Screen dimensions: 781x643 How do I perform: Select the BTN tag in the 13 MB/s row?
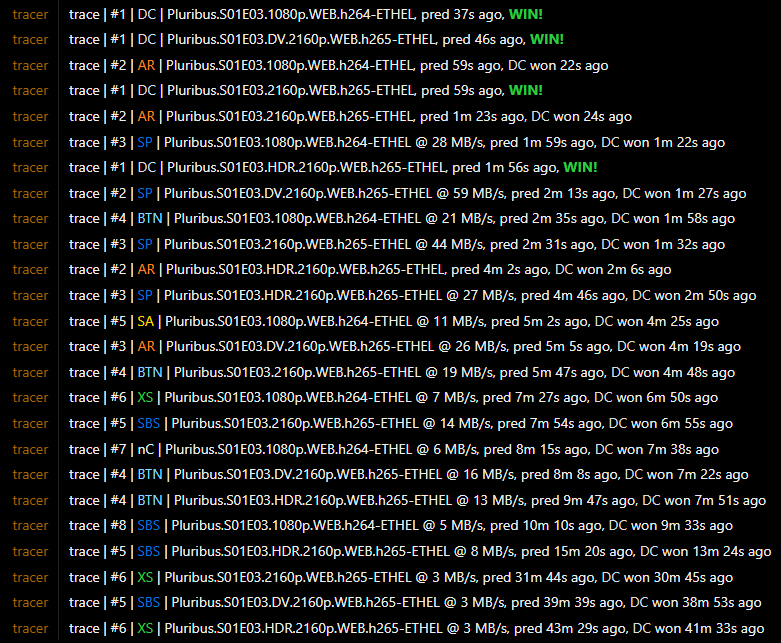150,500
